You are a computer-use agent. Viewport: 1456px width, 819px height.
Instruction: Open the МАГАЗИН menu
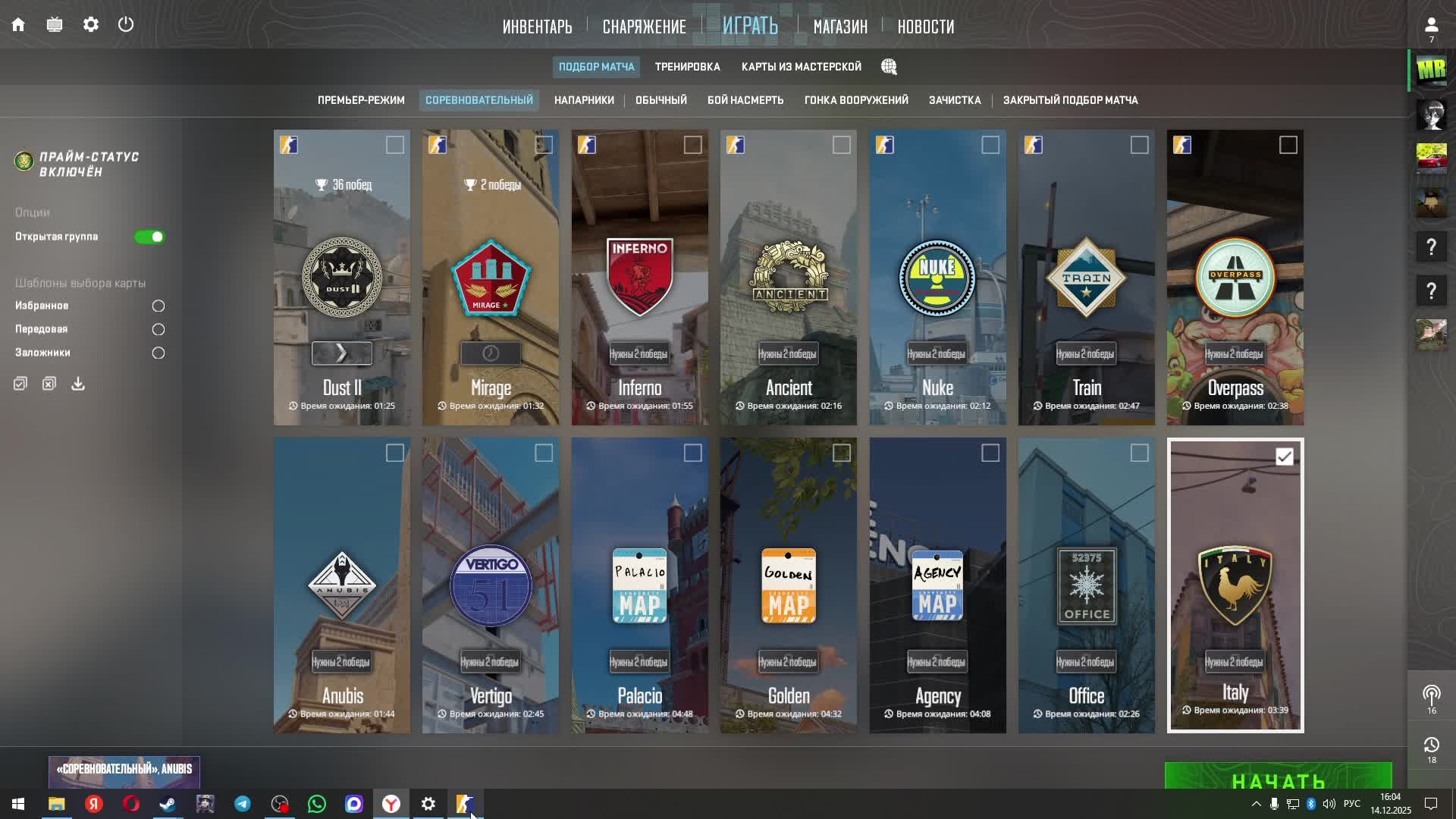tap(840, 27)
